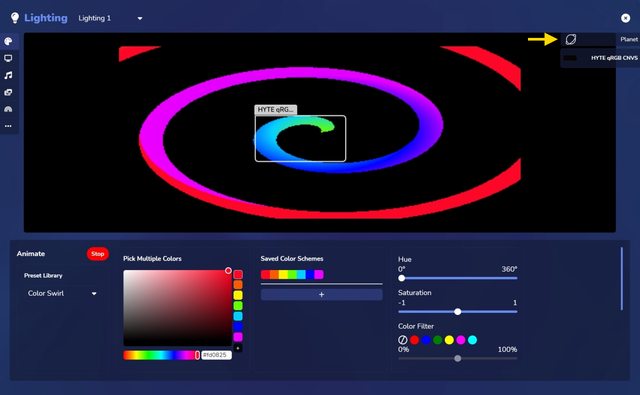Viewport: 640px width, 395px height.
Task: Click the small arrow below color swatches
Action: (238, 348)
